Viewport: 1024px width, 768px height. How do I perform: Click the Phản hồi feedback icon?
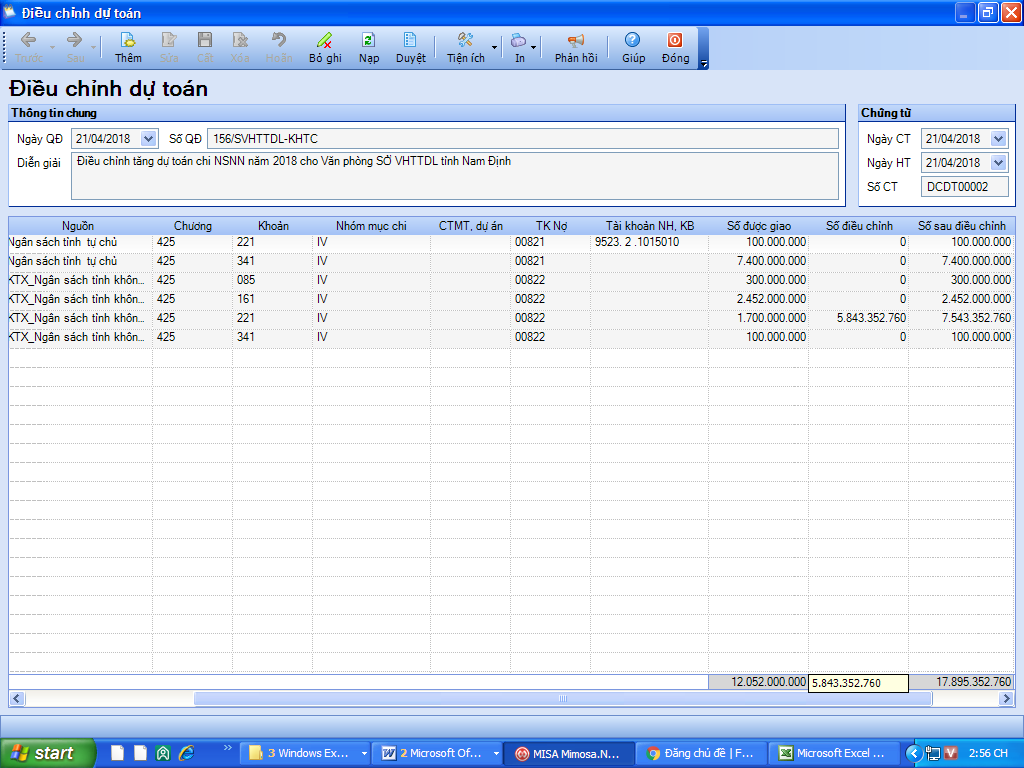[575, 40]
